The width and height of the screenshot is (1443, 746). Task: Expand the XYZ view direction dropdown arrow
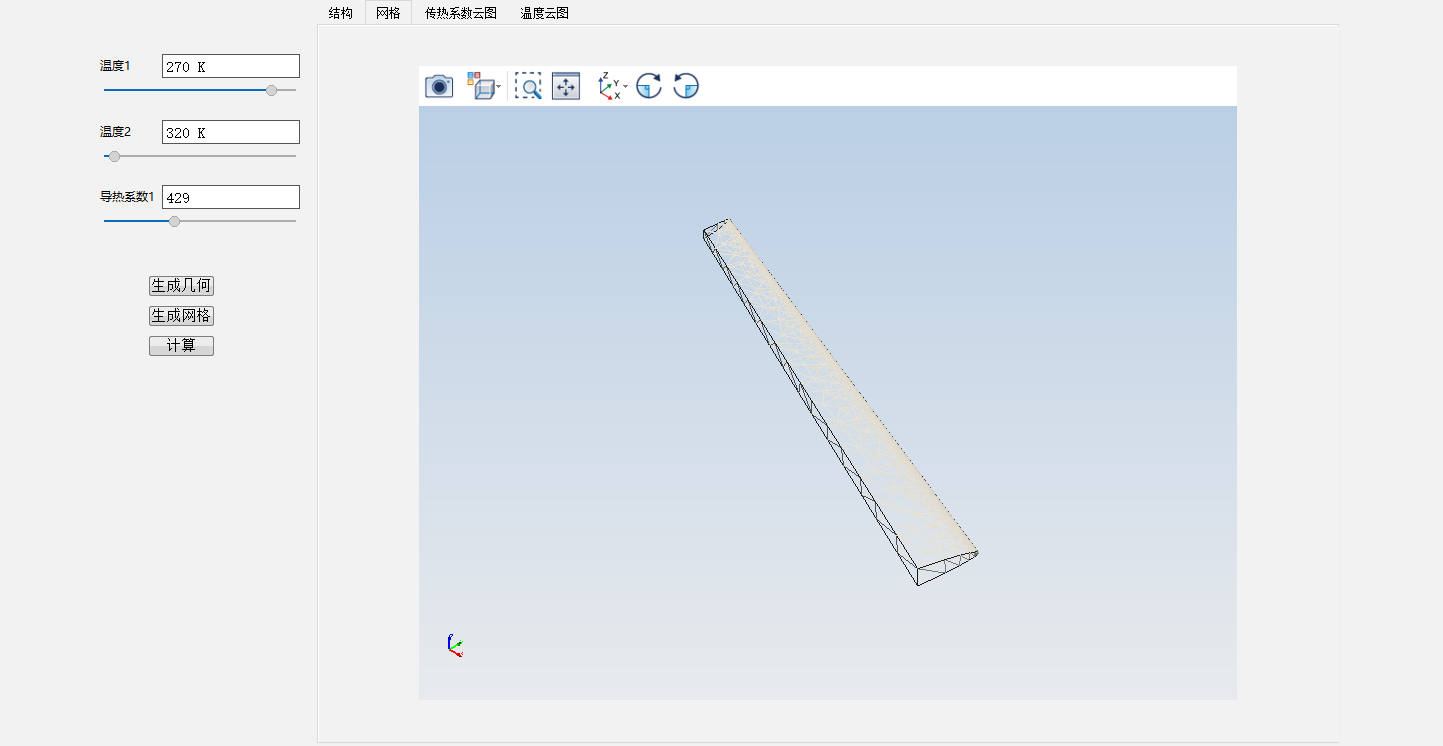(626, 87)
